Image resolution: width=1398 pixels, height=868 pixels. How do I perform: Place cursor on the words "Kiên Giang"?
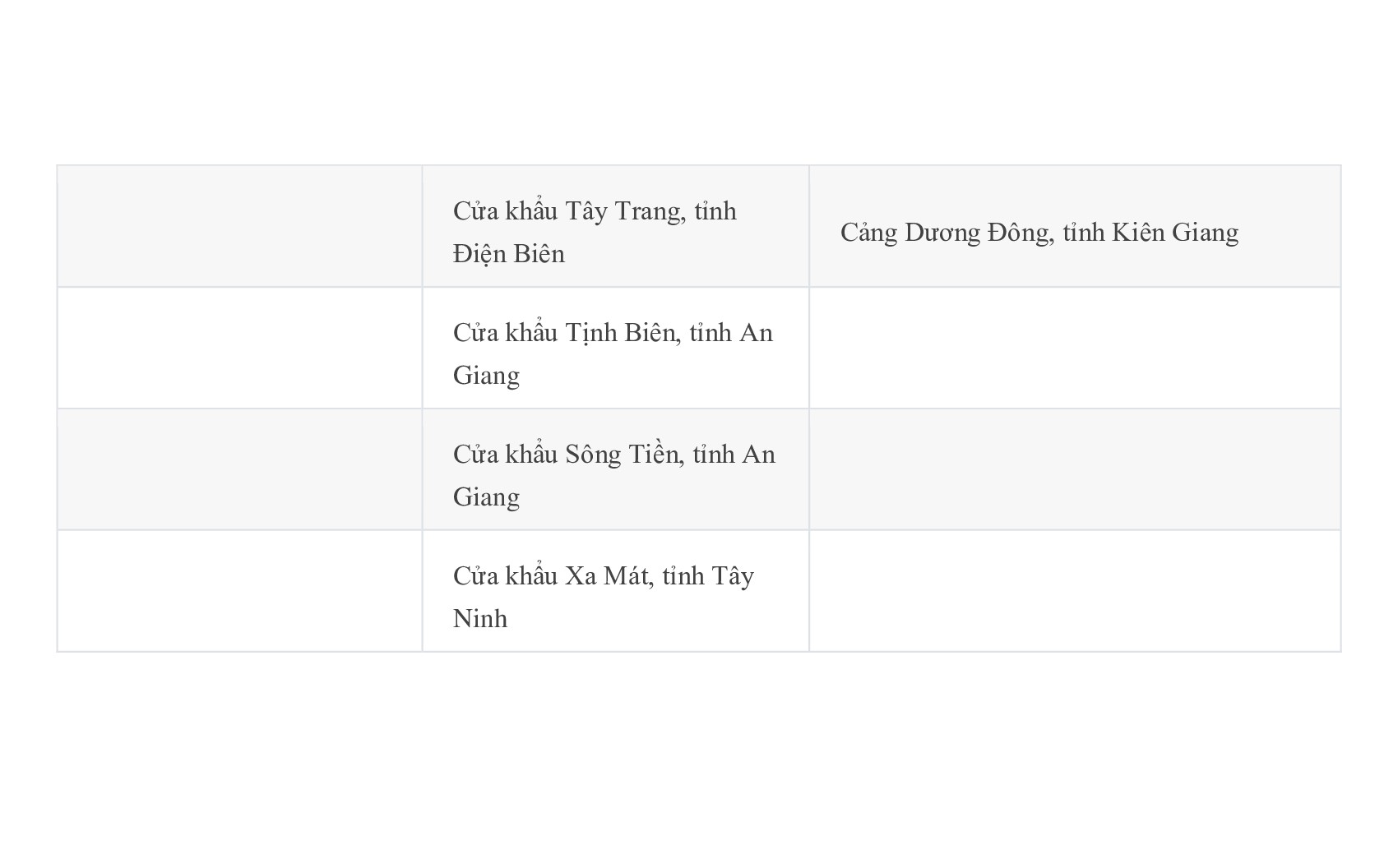point(1175,233)
